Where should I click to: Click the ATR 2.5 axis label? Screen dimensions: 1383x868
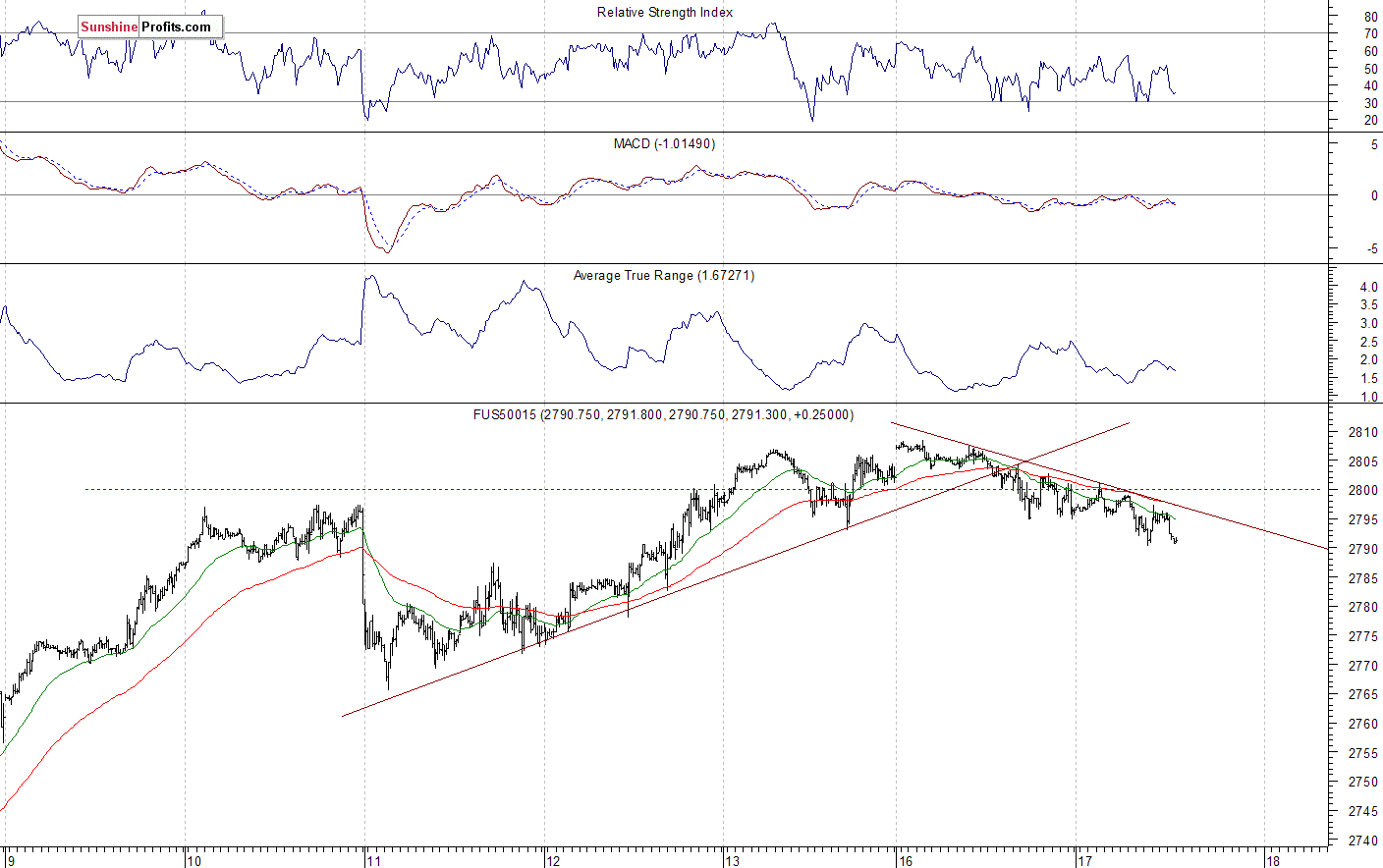pos(1368,343)
